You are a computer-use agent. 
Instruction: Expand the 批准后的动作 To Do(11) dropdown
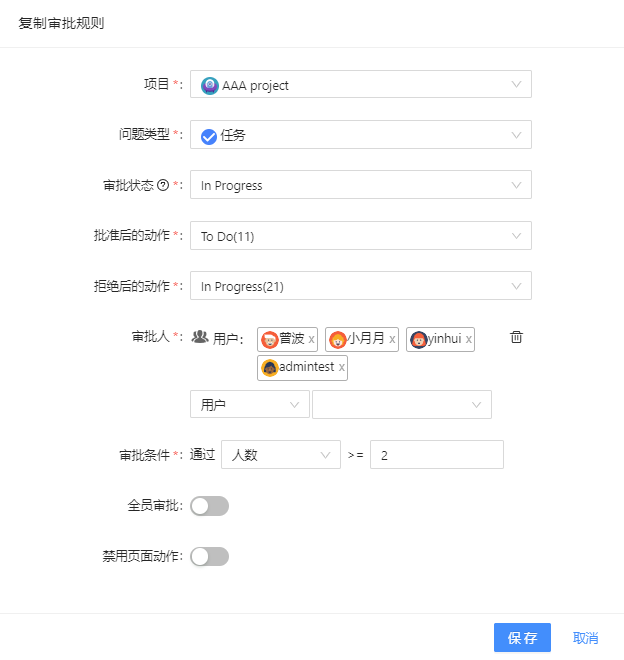tap(360, 236)
